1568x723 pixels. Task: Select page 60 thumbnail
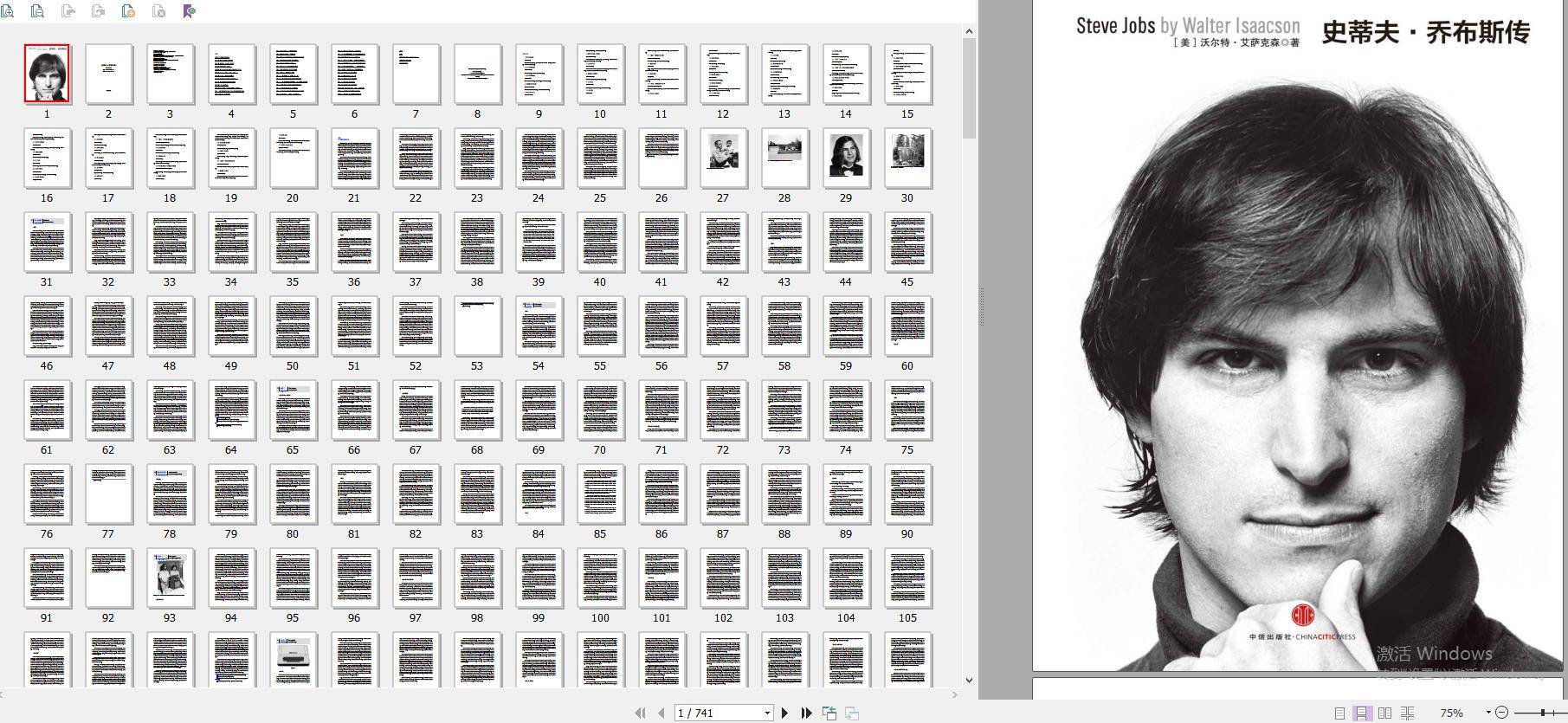pos(907,326)
